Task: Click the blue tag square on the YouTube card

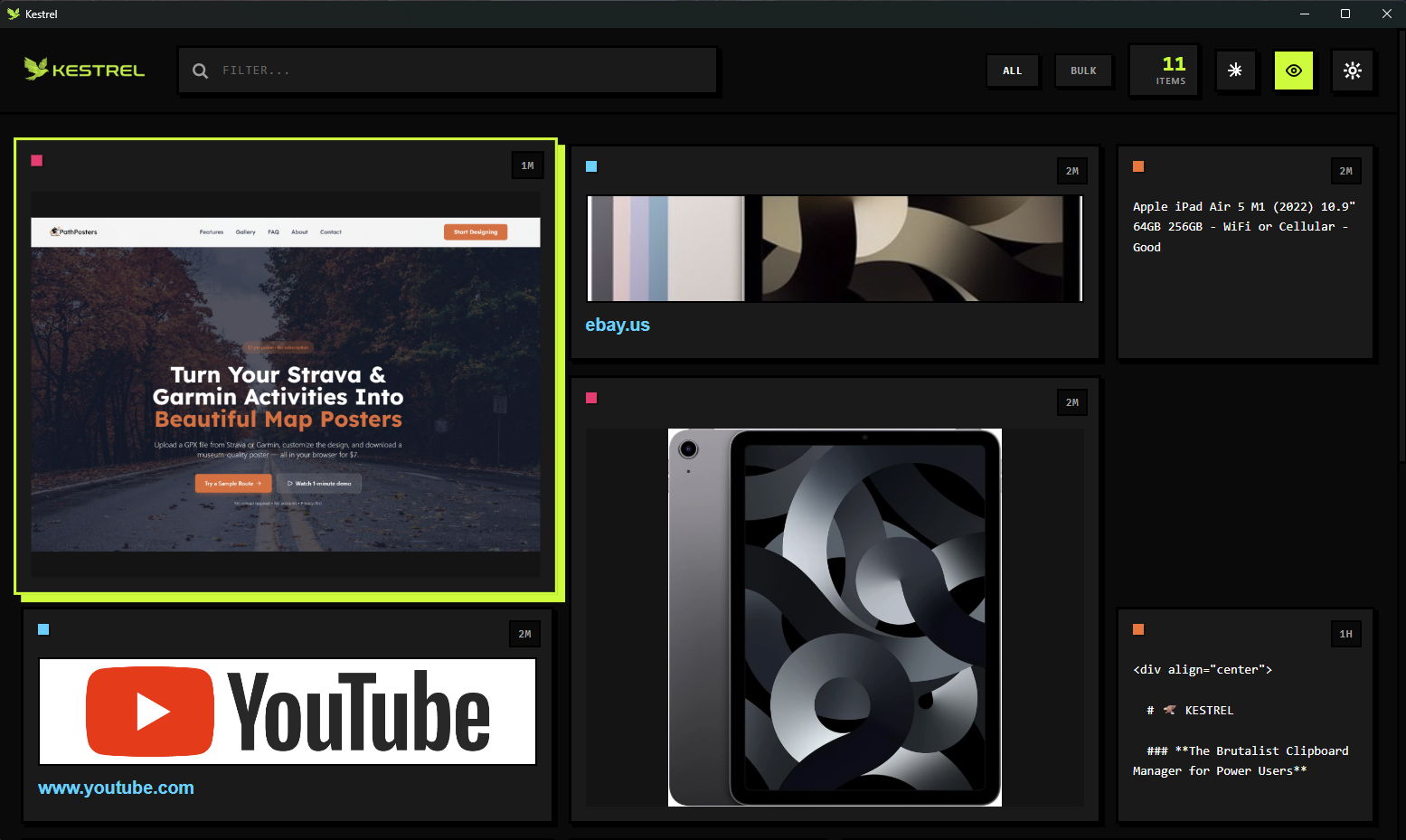Action: [x=43, y=629]
